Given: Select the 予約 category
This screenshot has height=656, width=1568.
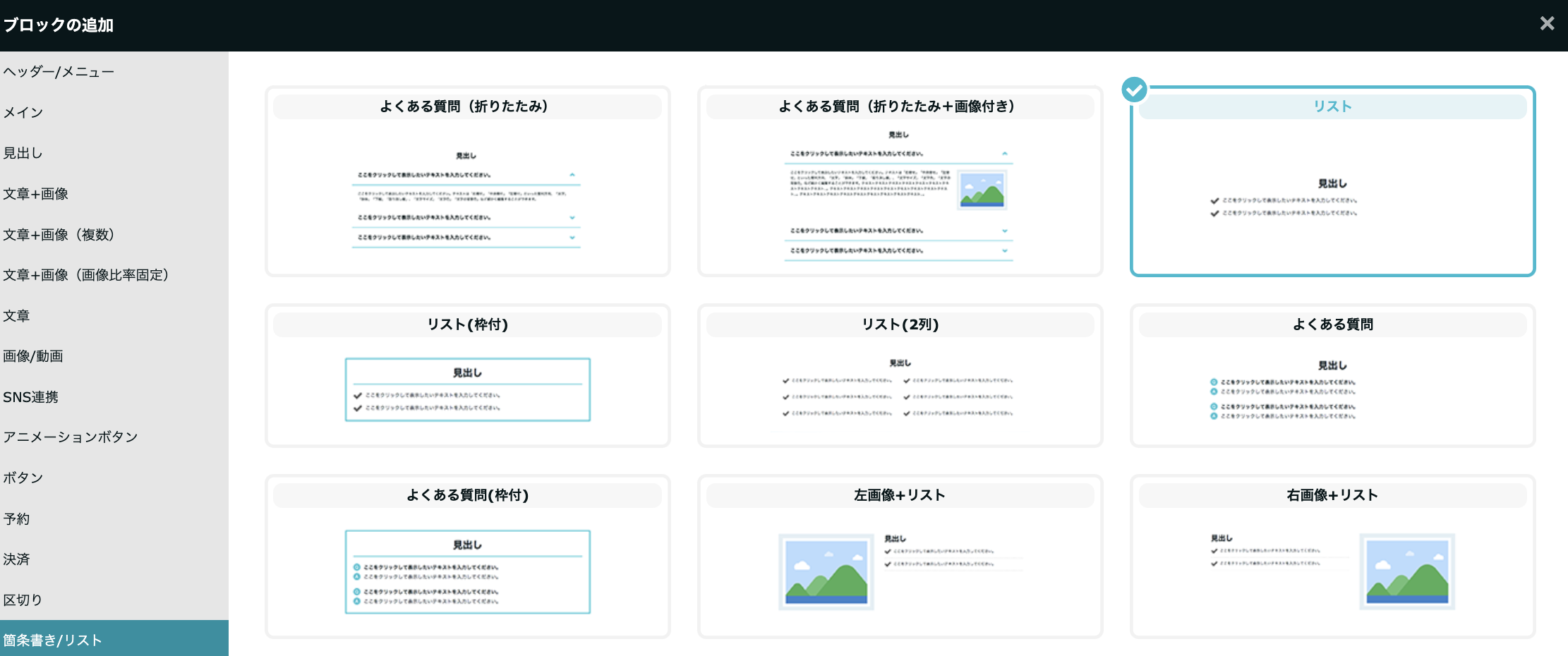Looking at the screenshot, I should pyautogui.click(x=114, y=519).
